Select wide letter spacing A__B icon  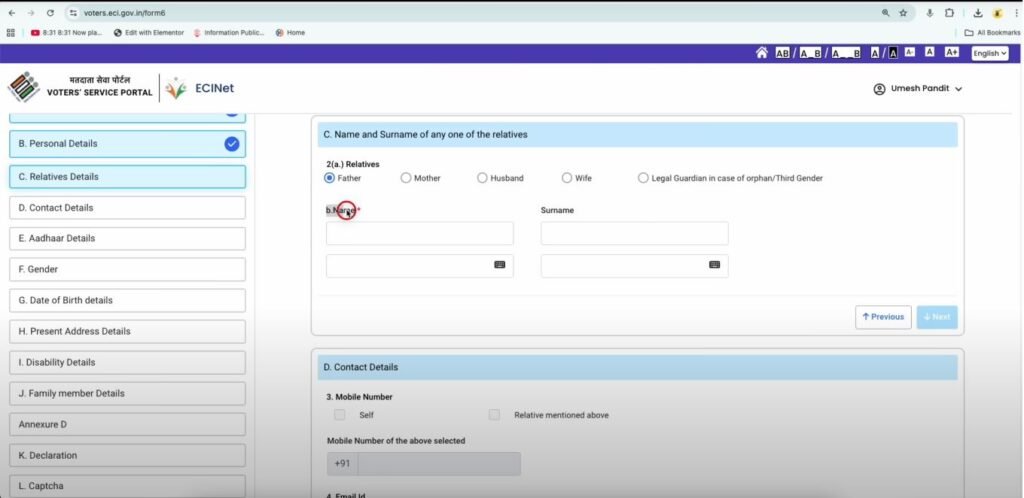pyautogui.click(x=846, y=54)
